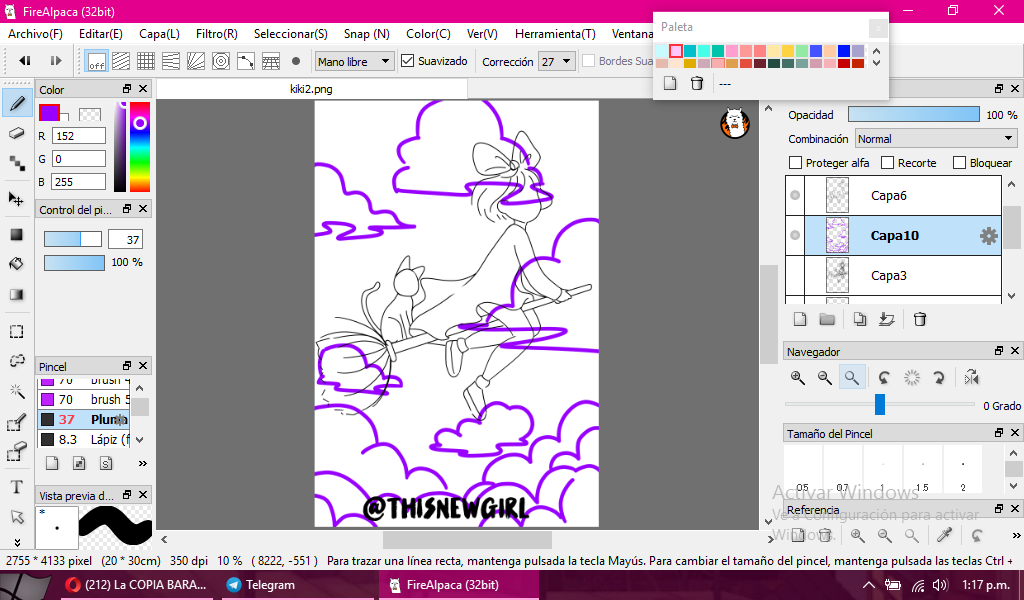The width and height of the screenshot is (1024, 600).
Task: Select the Lasso selection tool
Action: click(x=17, y=361)
